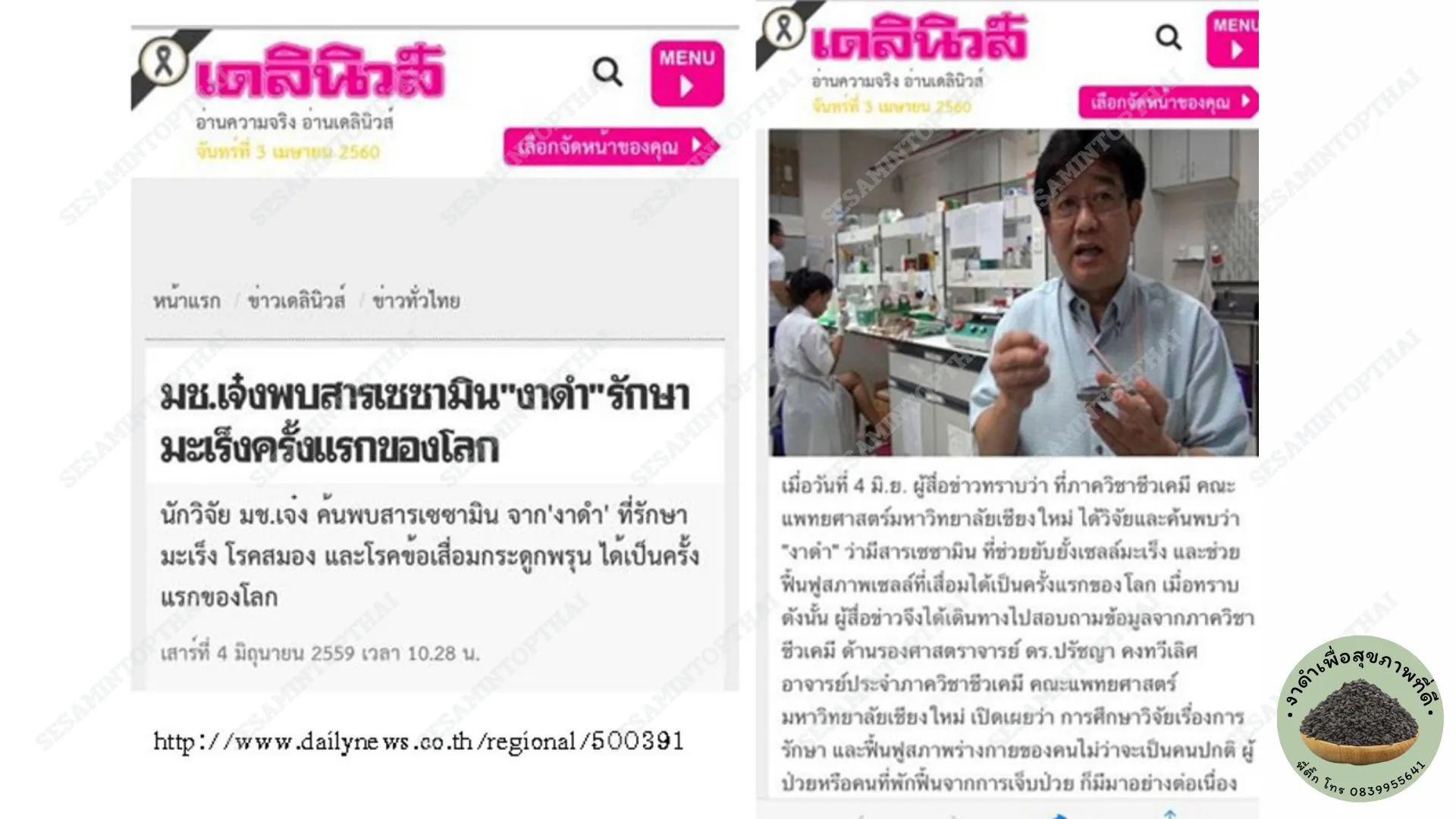Click the black sesame round logo badge

coord(1360,717)
